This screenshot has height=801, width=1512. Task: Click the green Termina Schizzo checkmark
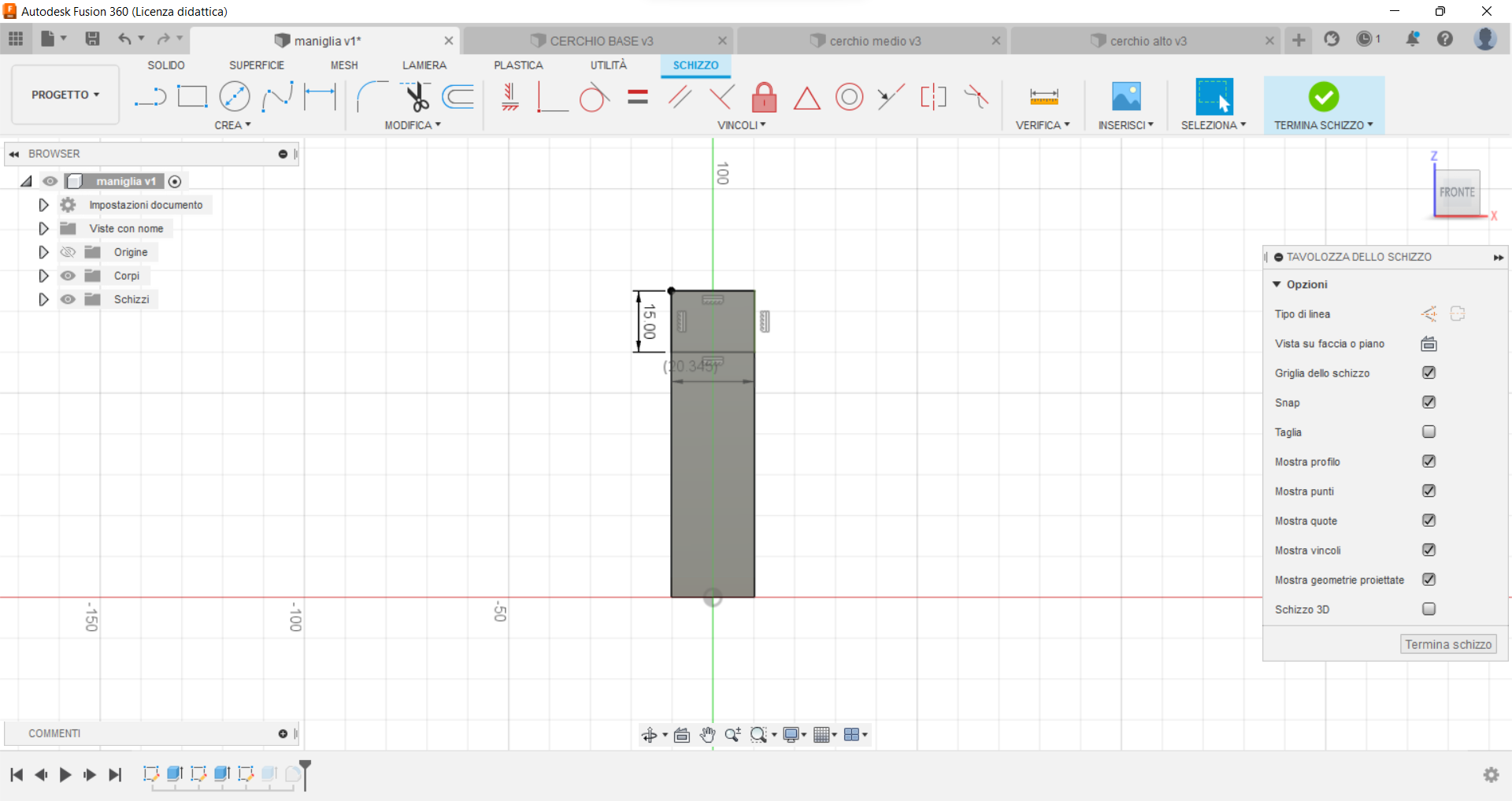pos(1323,97)
